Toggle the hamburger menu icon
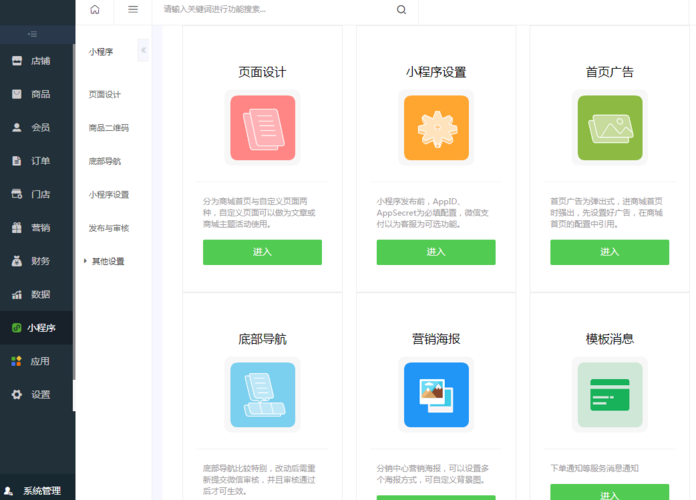Screen dimensions: 696x500 [133, 9]
